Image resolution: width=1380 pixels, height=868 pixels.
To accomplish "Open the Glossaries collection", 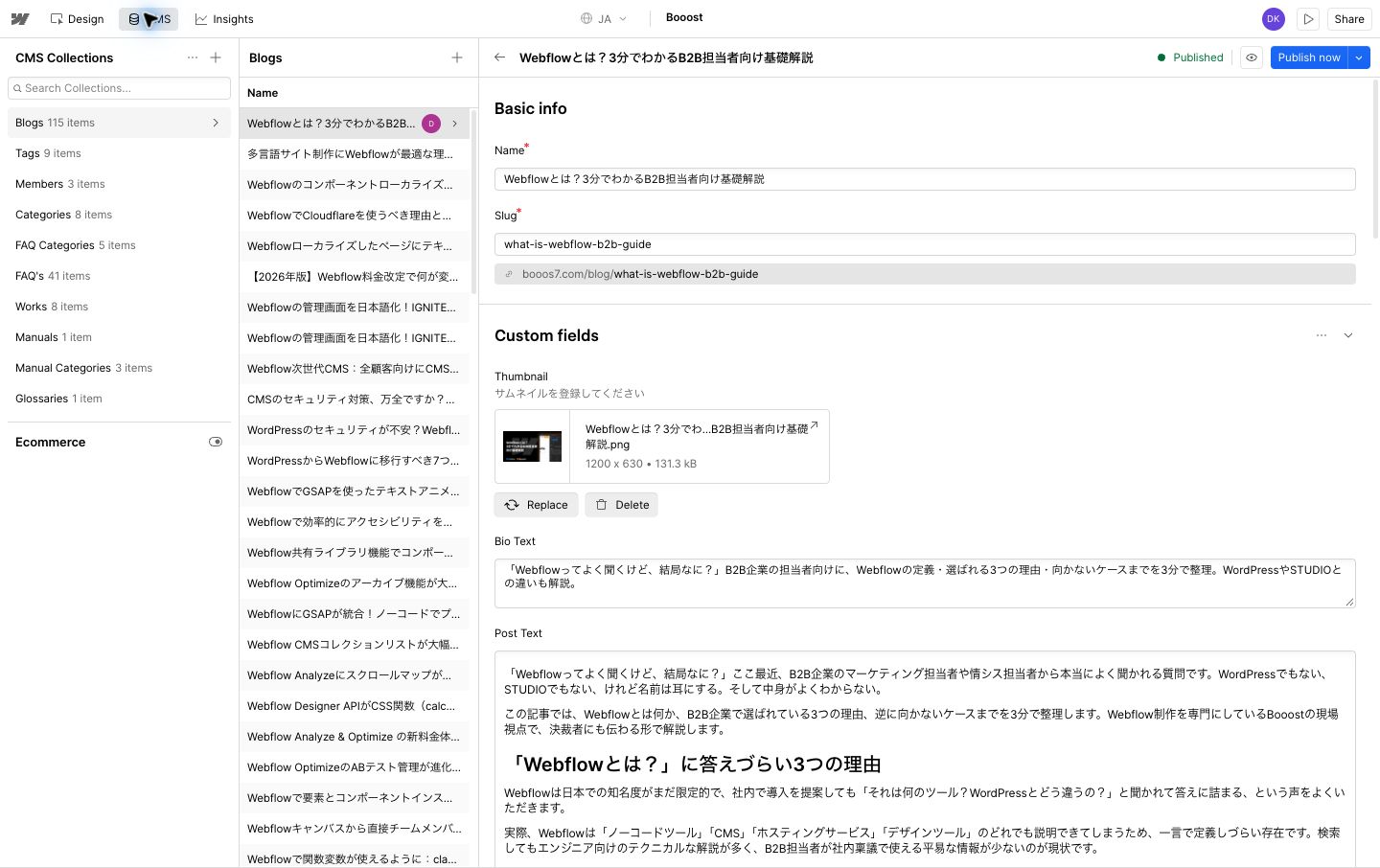I will click(x=119, y=399).
